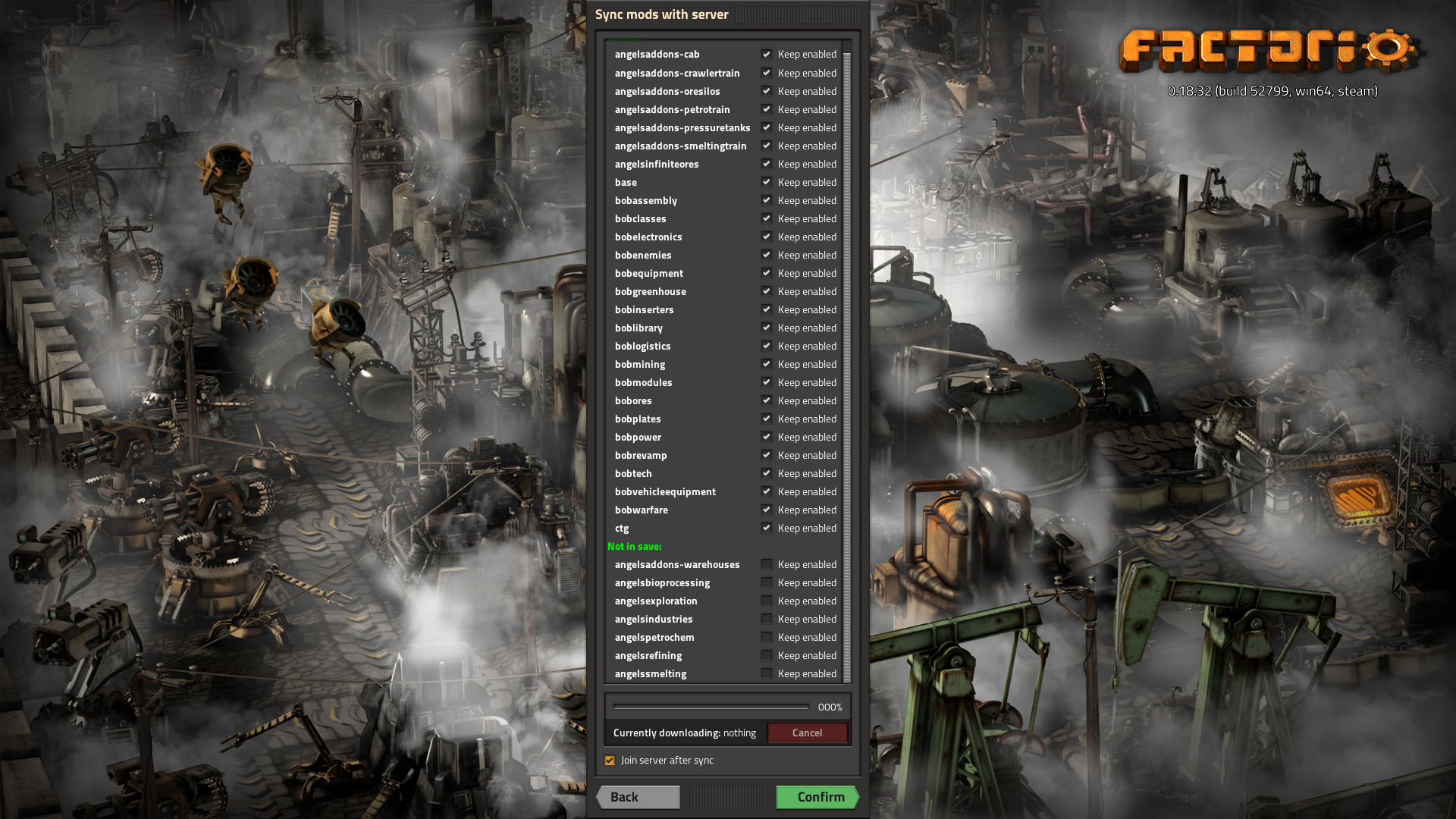Select the boblogistics mod name

pyautogui.click(x=643, y=347)
